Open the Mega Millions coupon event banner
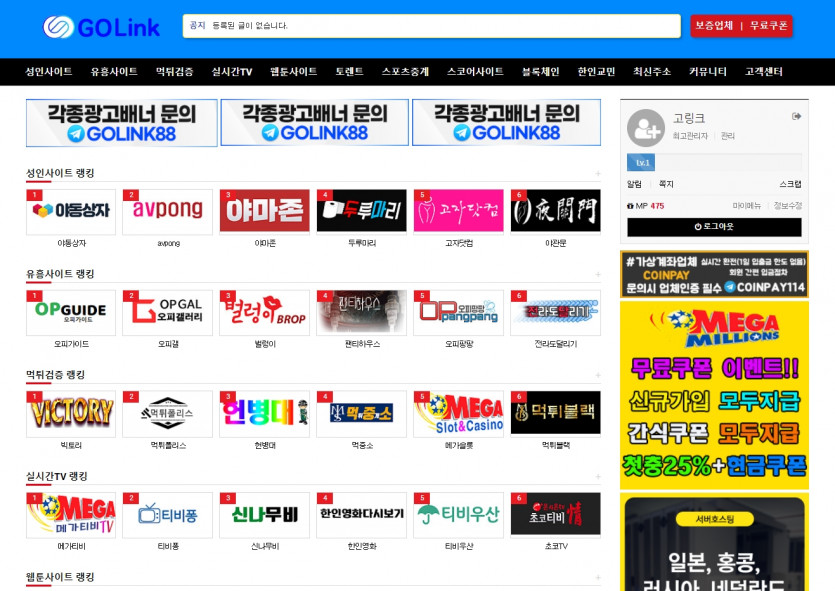835x591 pixels. pos(714,395)
